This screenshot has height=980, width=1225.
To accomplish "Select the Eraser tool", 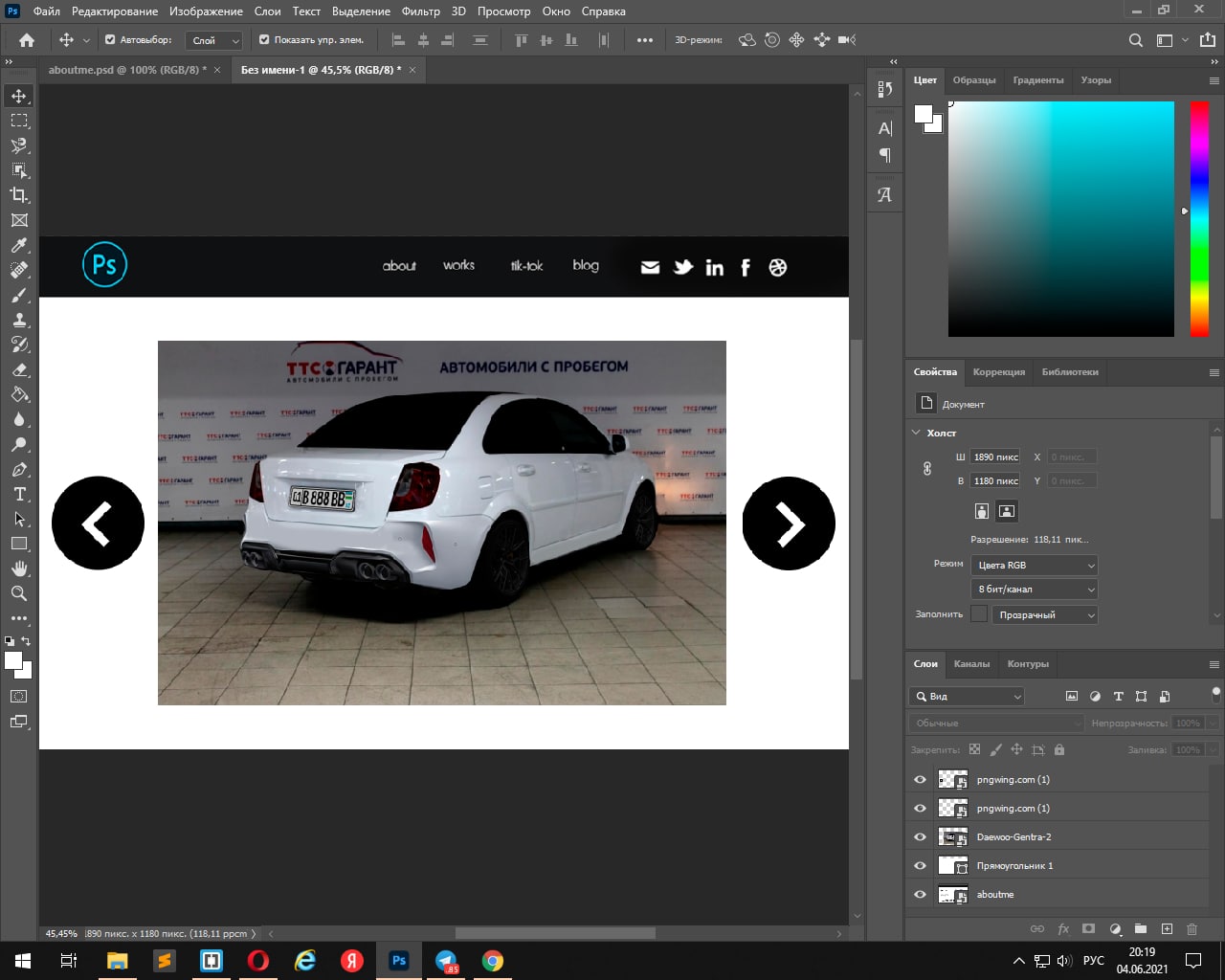I will click(x=19, y=369).
